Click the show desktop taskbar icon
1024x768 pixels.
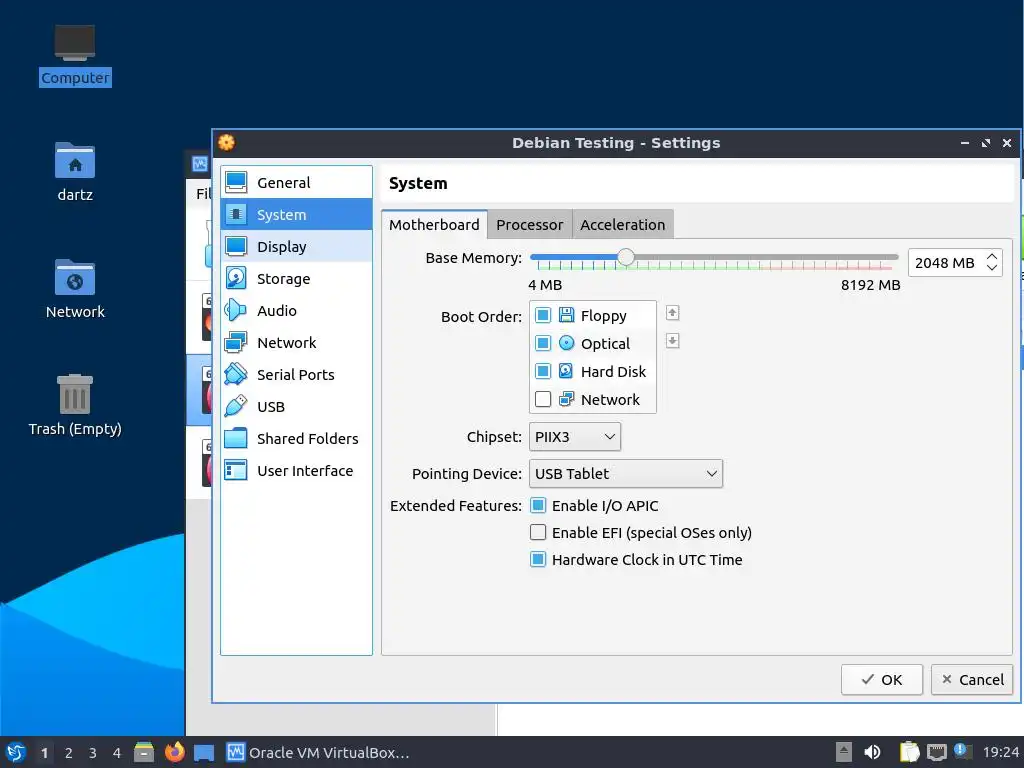coord(204,752)
